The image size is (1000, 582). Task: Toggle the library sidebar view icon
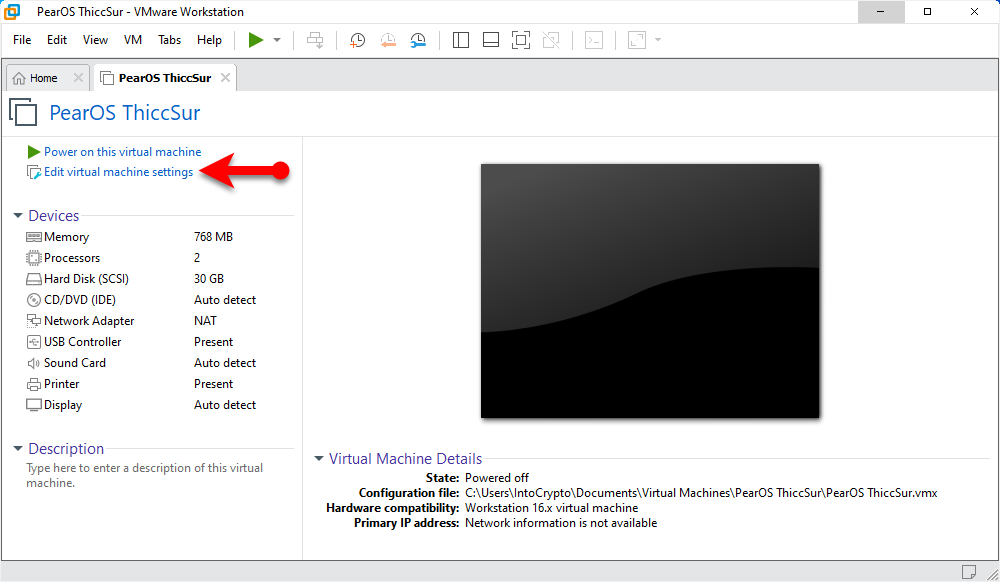point(460,40)
